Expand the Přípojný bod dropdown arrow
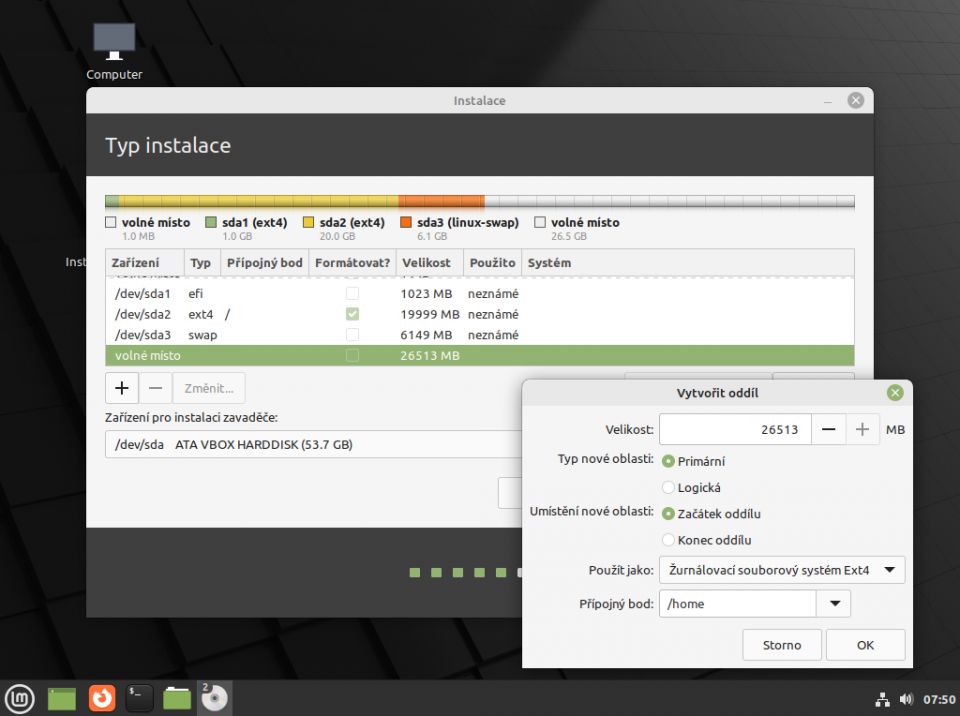This screenshot has height=716, width=960. pos(834,604)
